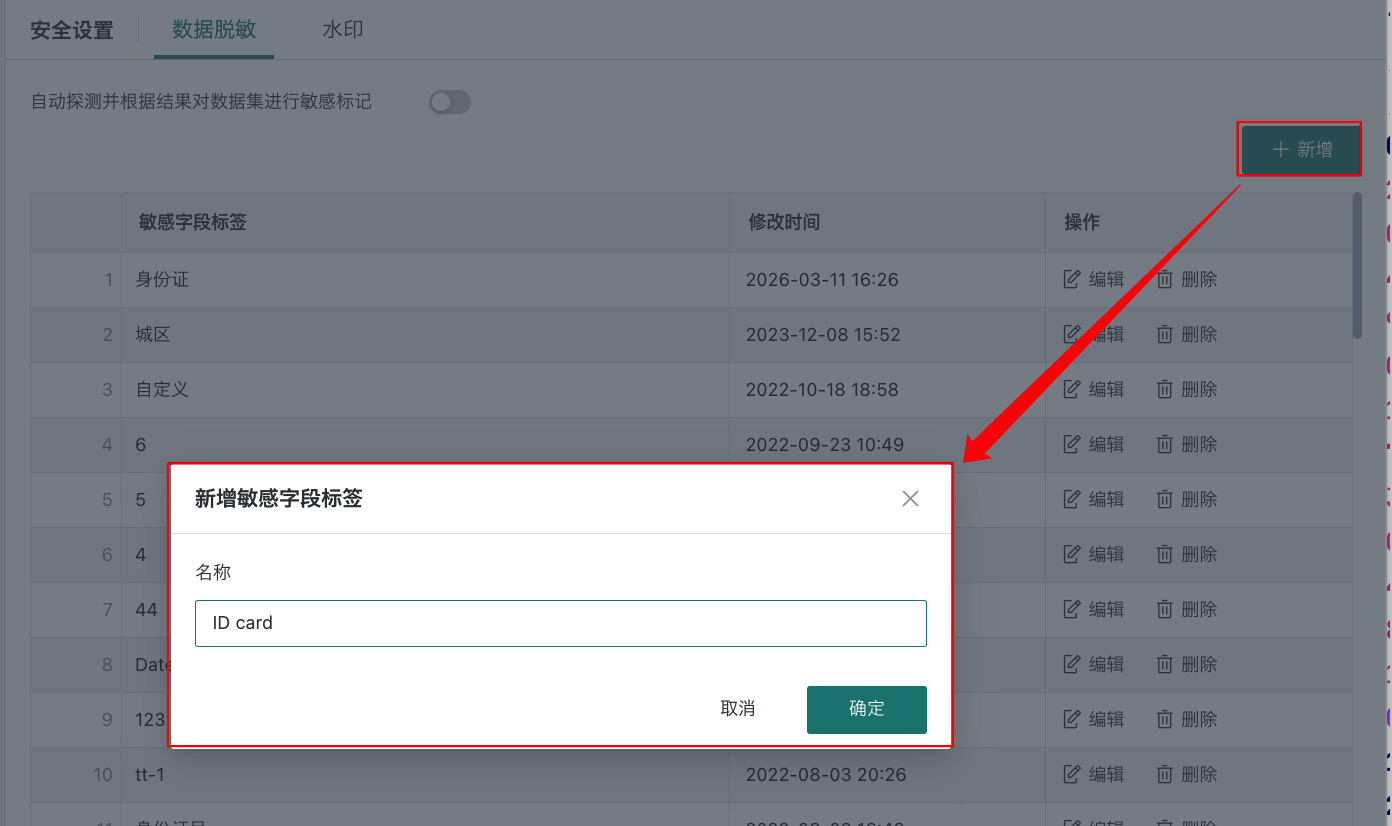Viewport: 1392px width, 826px height.
Task: Cancel the dialog with 取消
Action: [x=737, y=709]
